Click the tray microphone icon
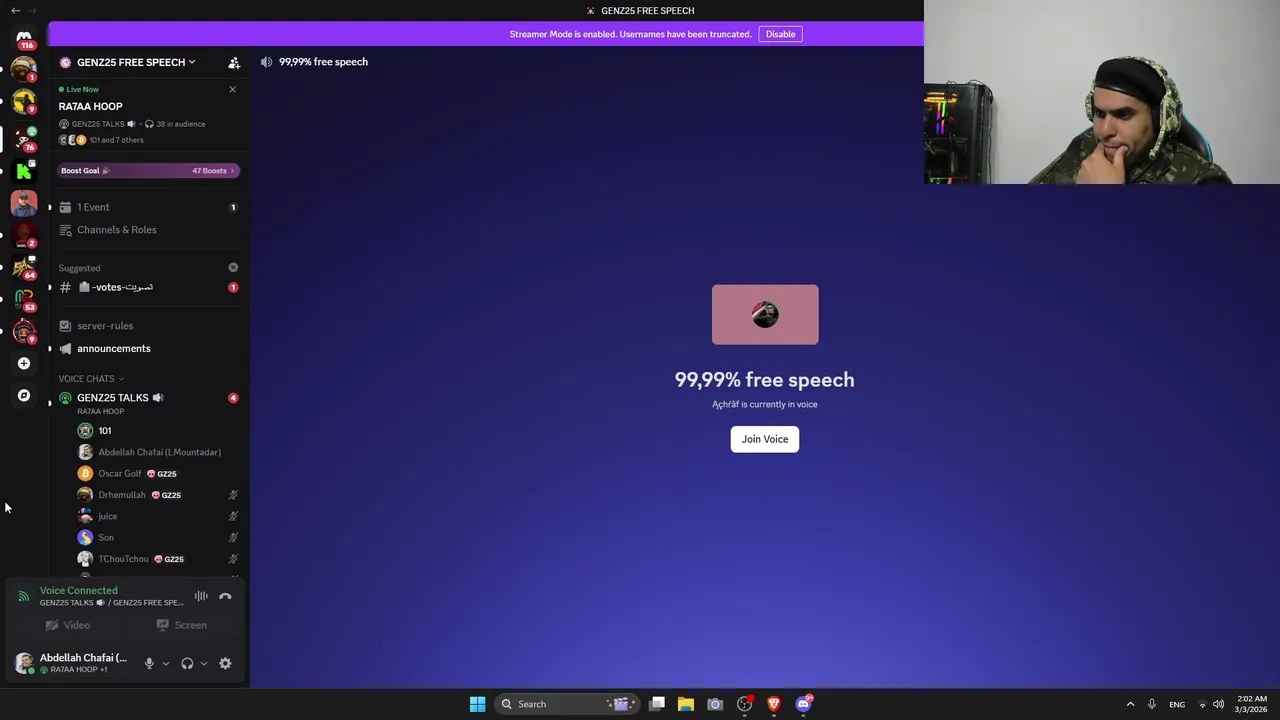Screen dimensions: 1280x720 1152,704
